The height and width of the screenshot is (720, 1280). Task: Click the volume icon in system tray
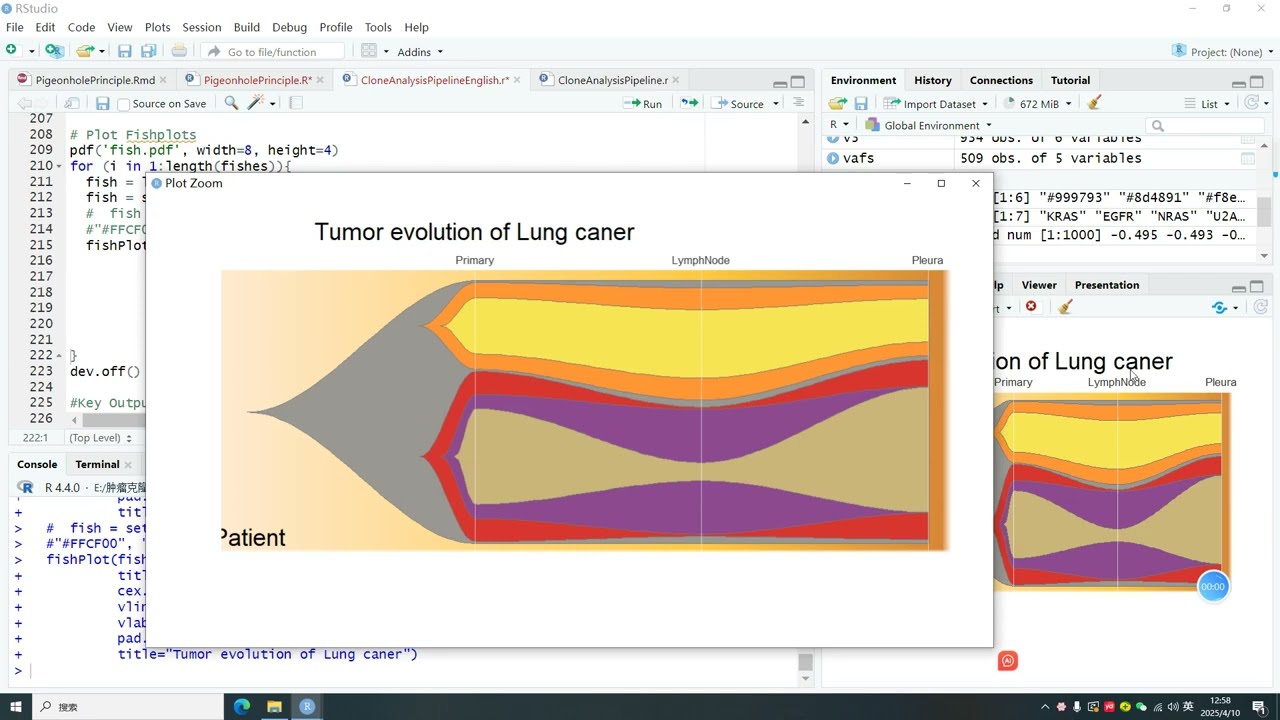point(1173,707)
